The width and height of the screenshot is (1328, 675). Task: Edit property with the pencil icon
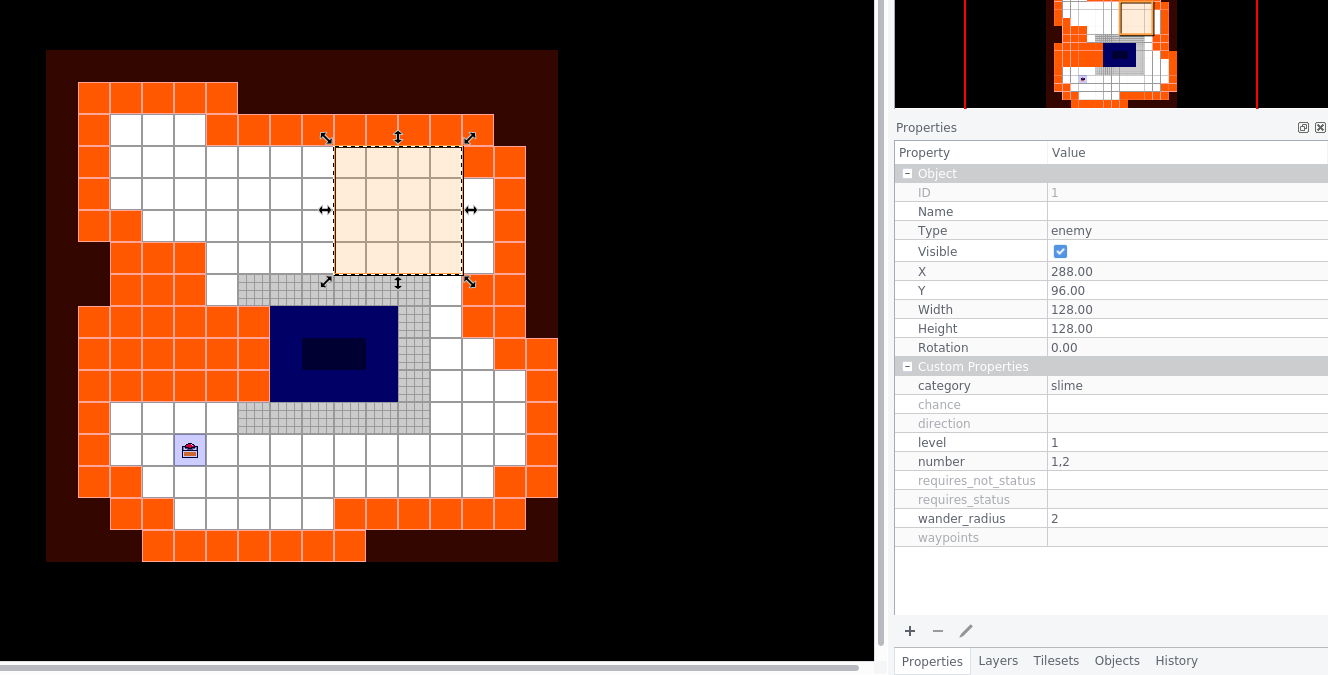[966, 631]
